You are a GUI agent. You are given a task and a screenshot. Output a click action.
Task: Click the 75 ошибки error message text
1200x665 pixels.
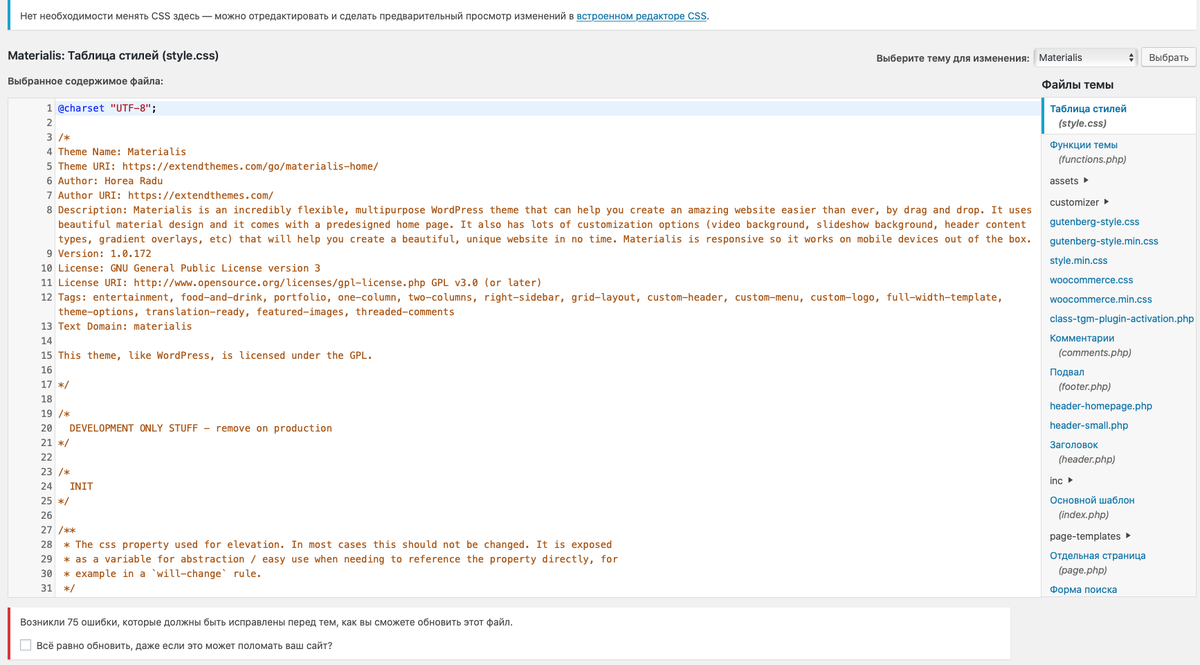[266, 622]
